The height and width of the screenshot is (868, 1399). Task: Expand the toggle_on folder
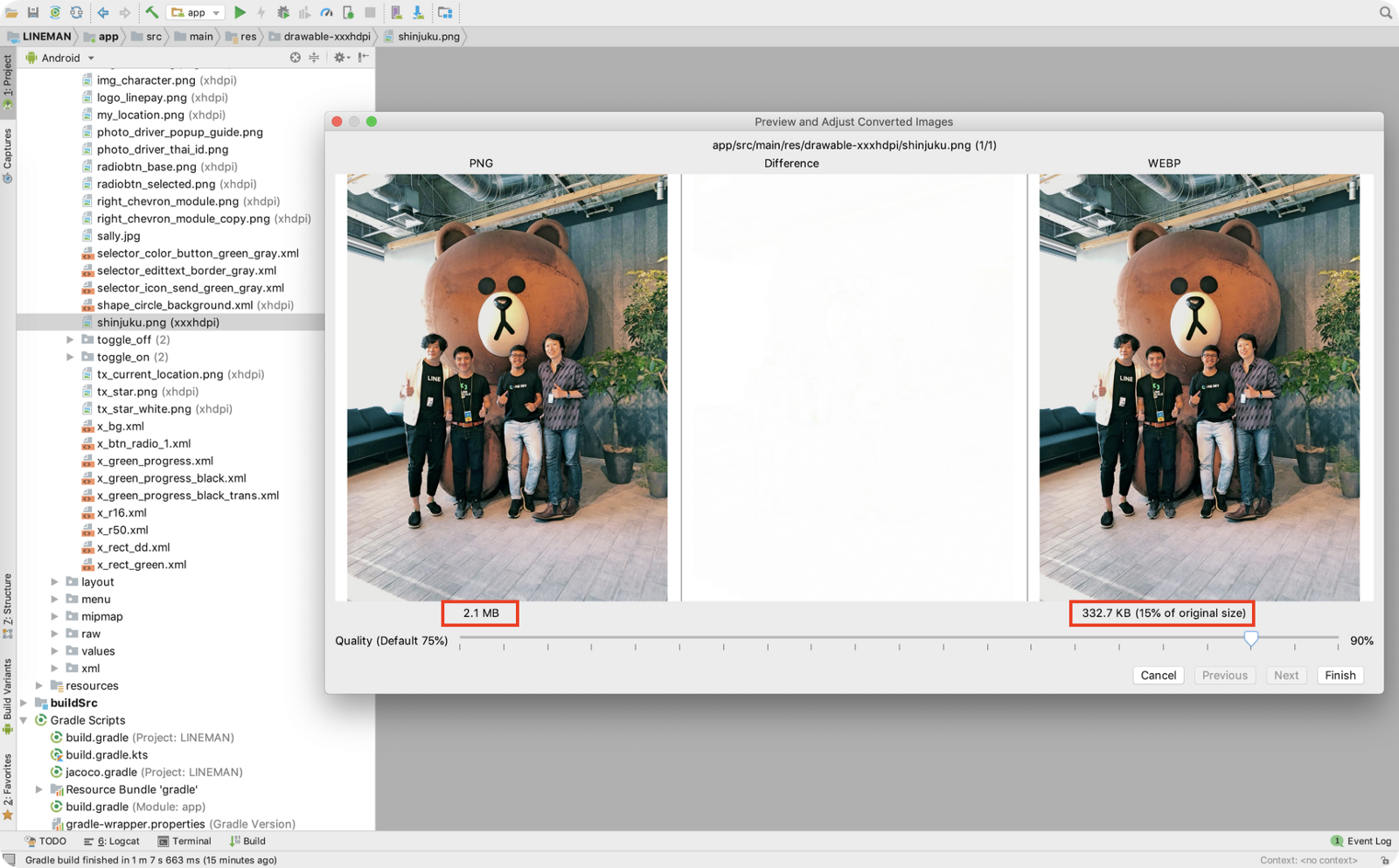tap(70, 357)
